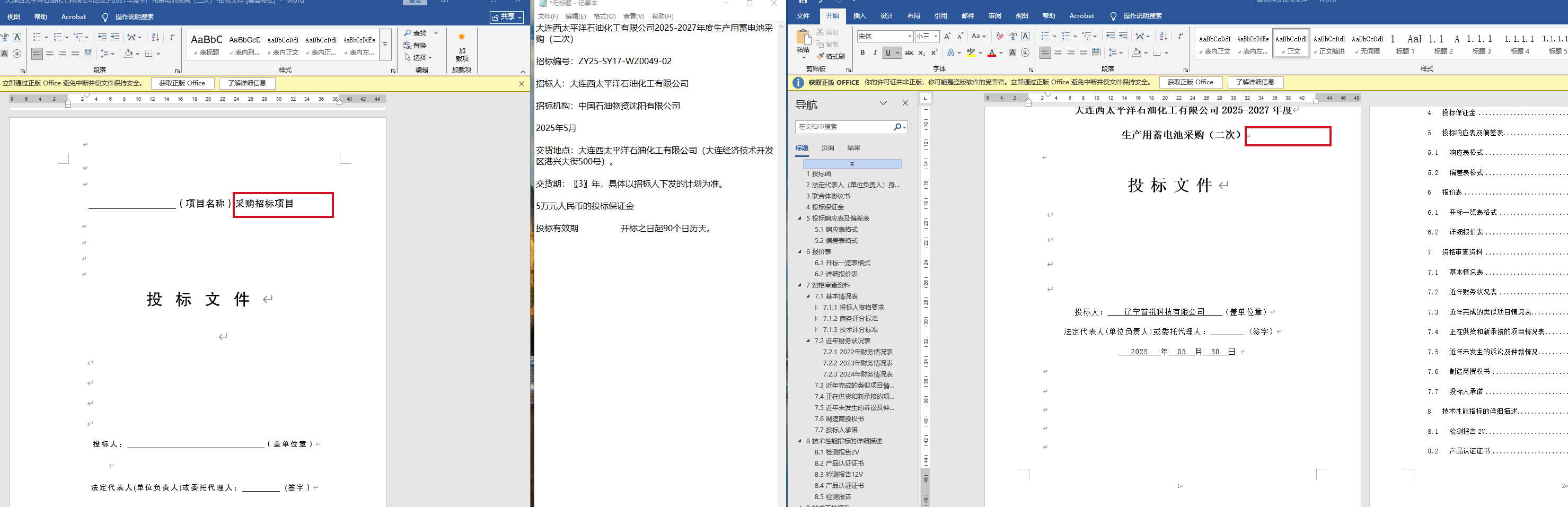Dismiss the yellow Office notification bar in left Word
This screenshot has height=507, width=1568.
pyautogui.click(x=522, y=83)
